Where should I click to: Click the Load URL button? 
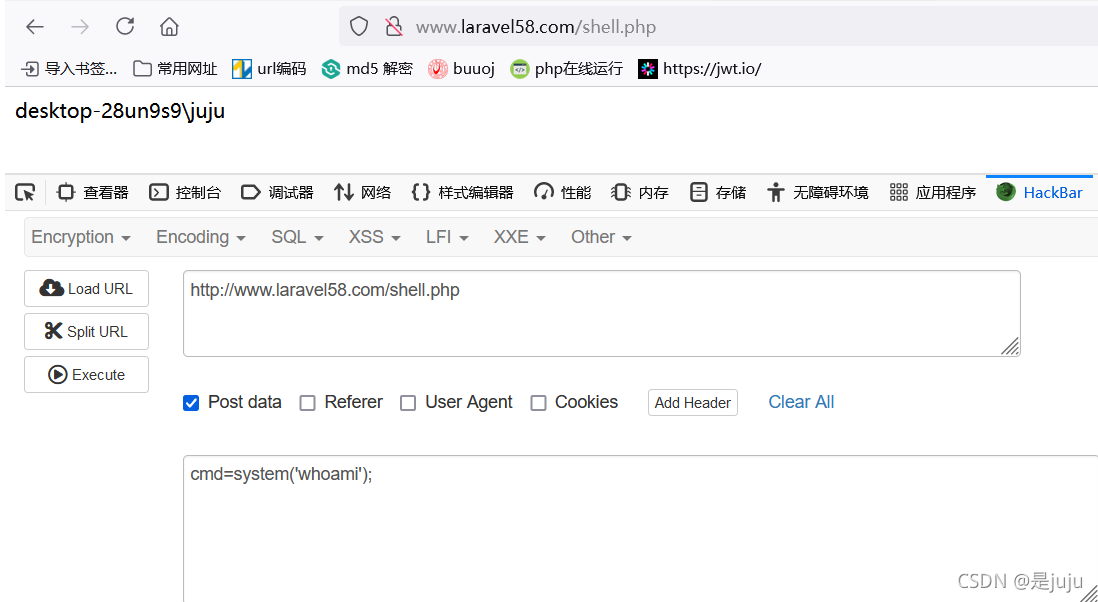(87, 288)
